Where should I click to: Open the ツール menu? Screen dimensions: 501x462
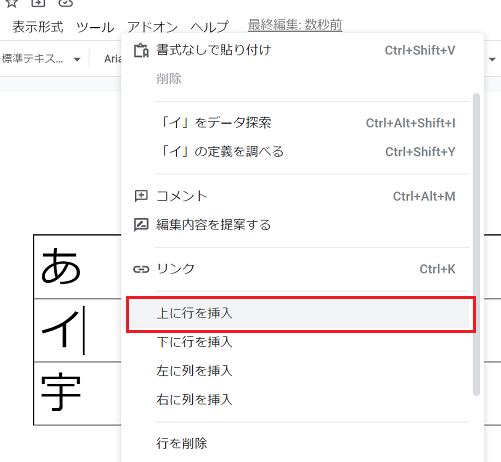coord(95,27)
